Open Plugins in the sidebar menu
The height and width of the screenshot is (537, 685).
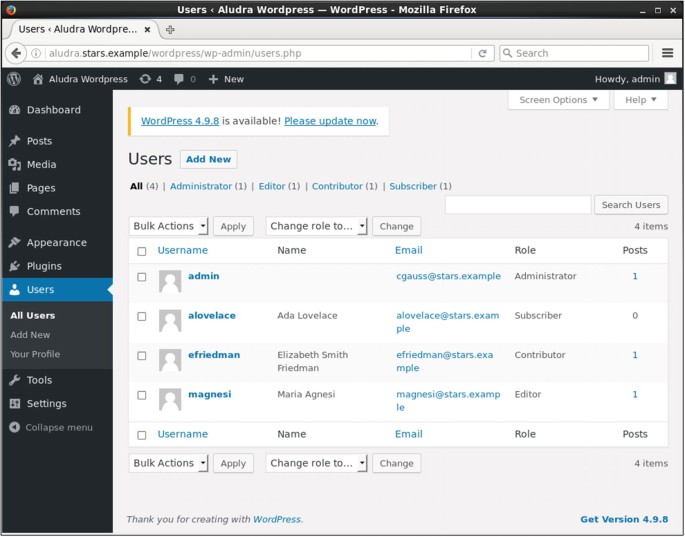[43, 266]
